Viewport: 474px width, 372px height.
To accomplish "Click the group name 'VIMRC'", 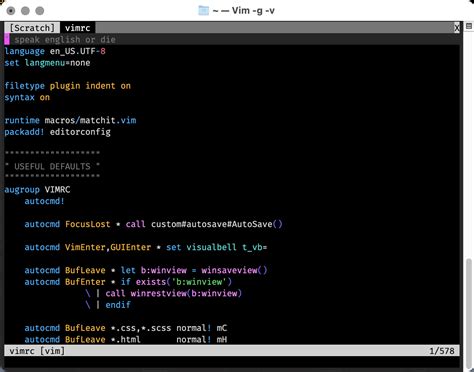I will [57, 190].
